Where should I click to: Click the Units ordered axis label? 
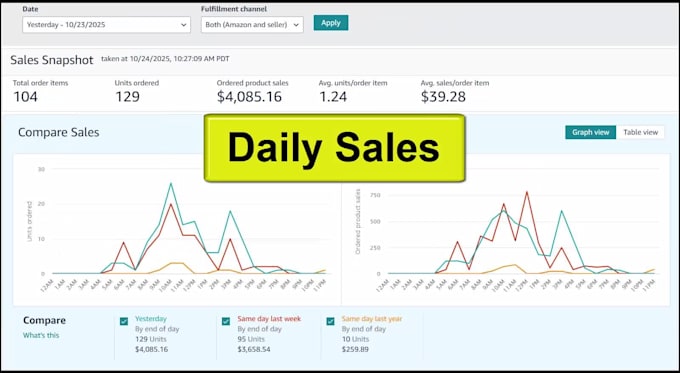coord(29,221)
